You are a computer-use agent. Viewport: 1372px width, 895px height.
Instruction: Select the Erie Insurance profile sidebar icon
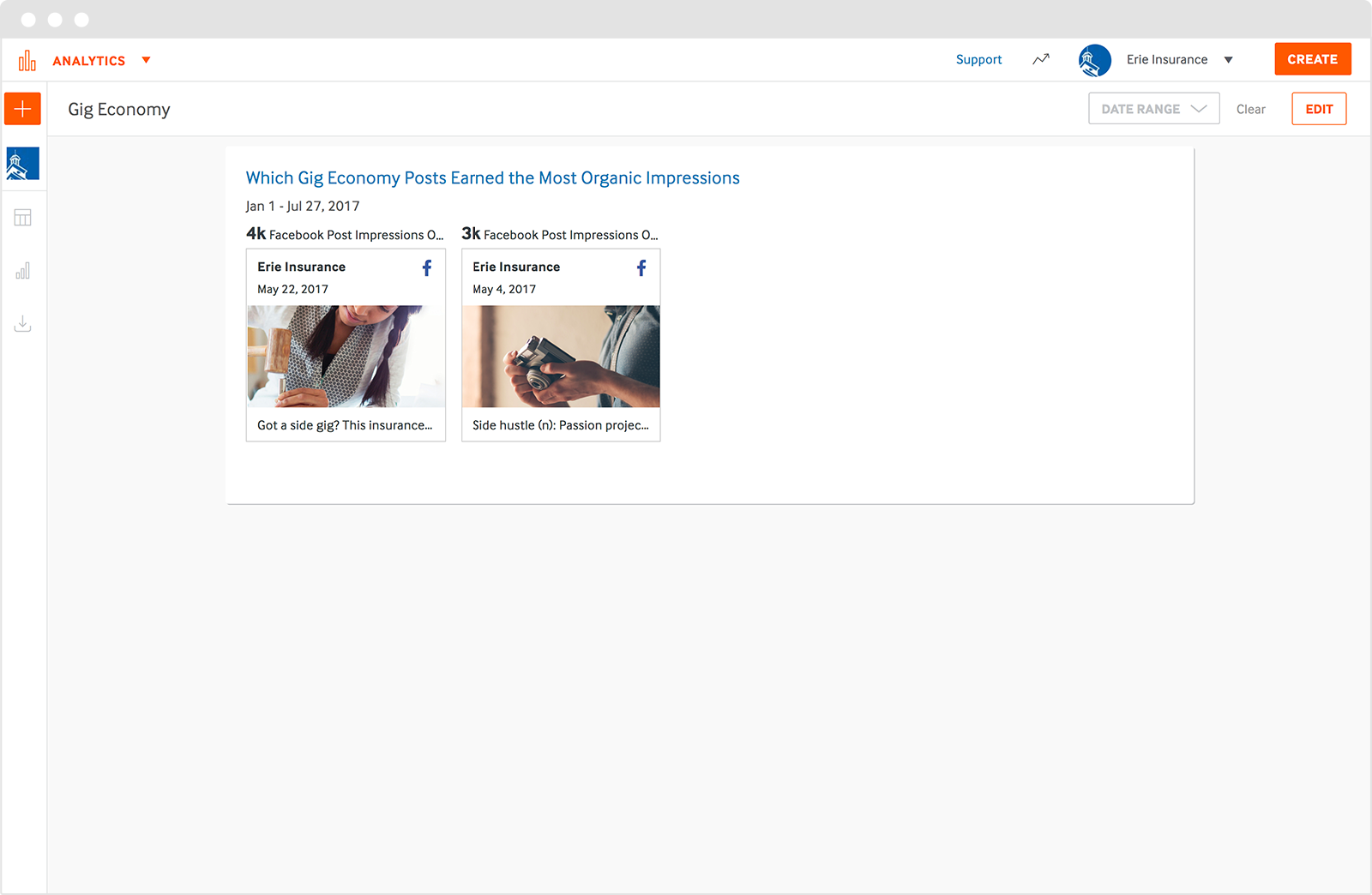pyautogui.click(x=23, y=164)
